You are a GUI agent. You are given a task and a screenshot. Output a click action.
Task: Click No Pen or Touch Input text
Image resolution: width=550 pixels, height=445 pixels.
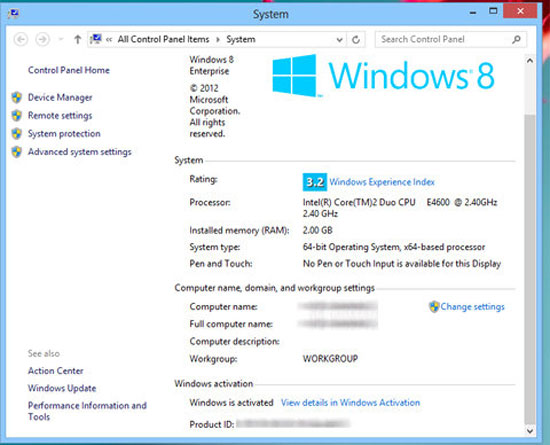(402, 264)
